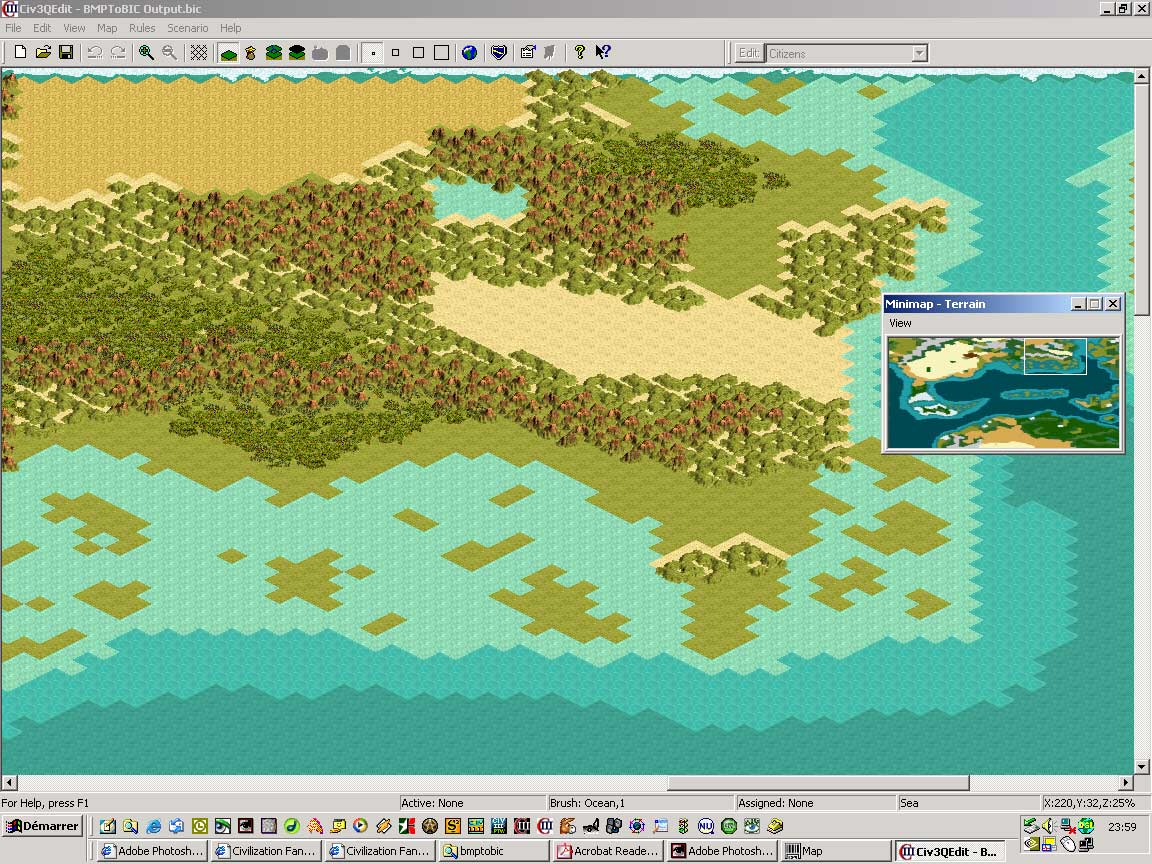Choose the medium brush size

pyautogui.click(x=418, y=52)
